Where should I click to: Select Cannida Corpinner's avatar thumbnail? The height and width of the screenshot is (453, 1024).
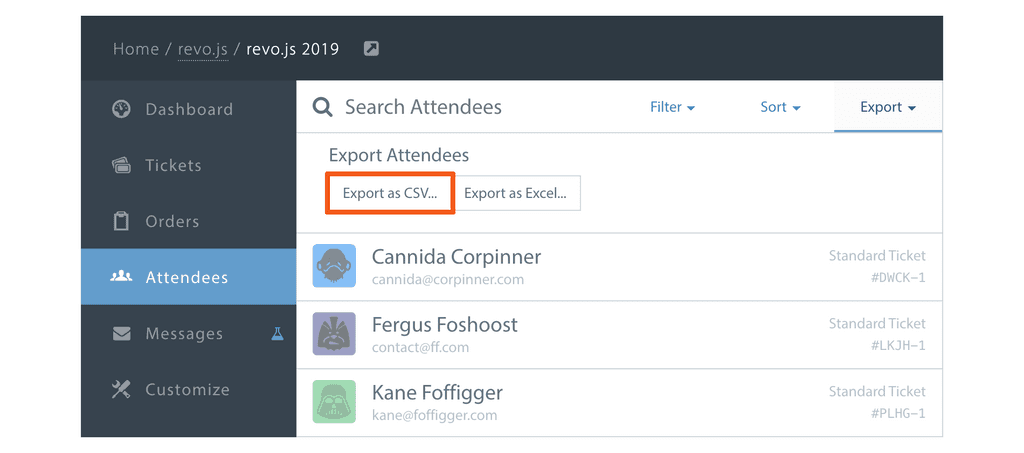(x=334, y=266)
